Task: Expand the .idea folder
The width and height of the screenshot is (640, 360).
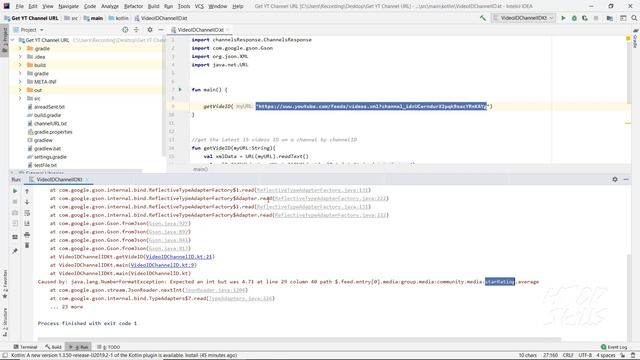Action: (20, 57)
